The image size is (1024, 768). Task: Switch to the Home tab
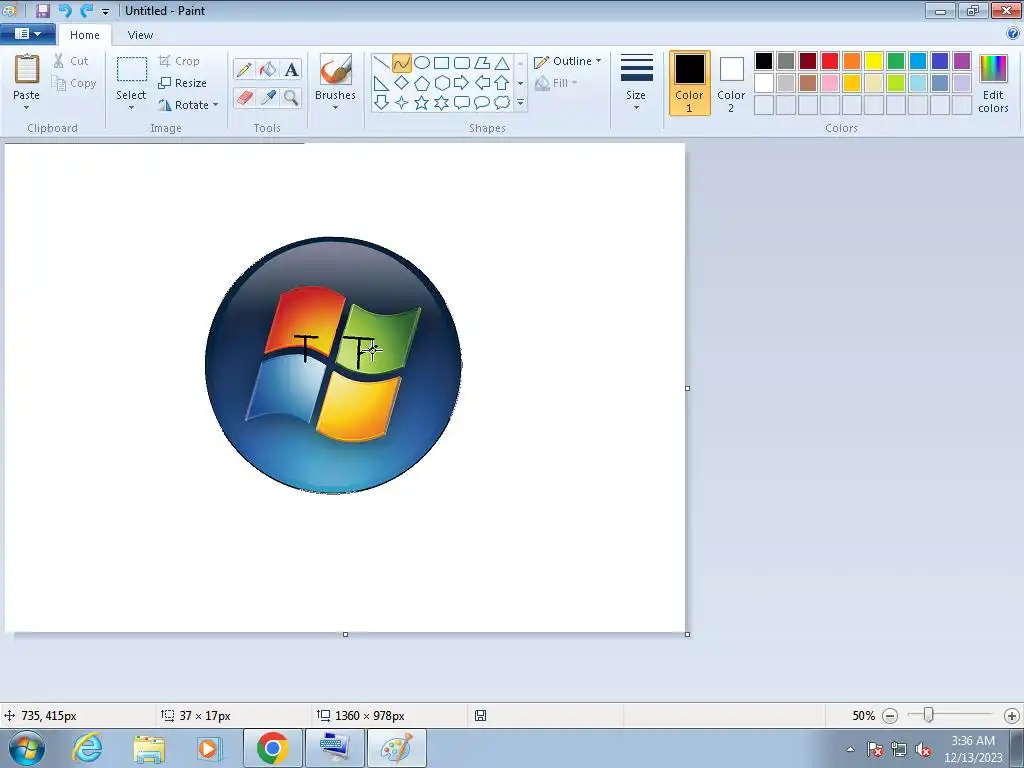pyautogui.click(x=85, y=35)
